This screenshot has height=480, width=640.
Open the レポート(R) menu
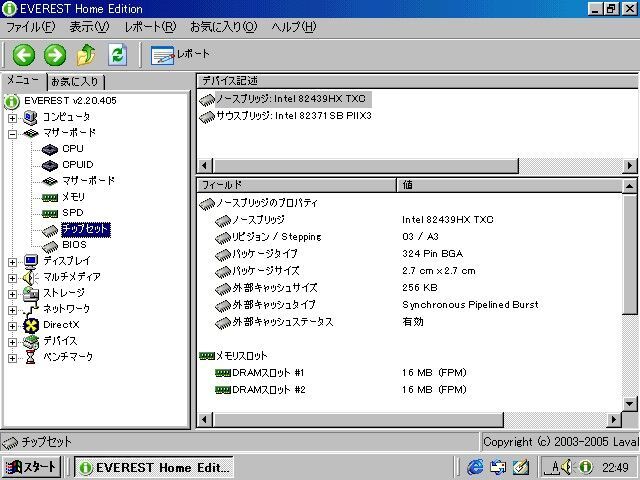(x=150, y=27)
